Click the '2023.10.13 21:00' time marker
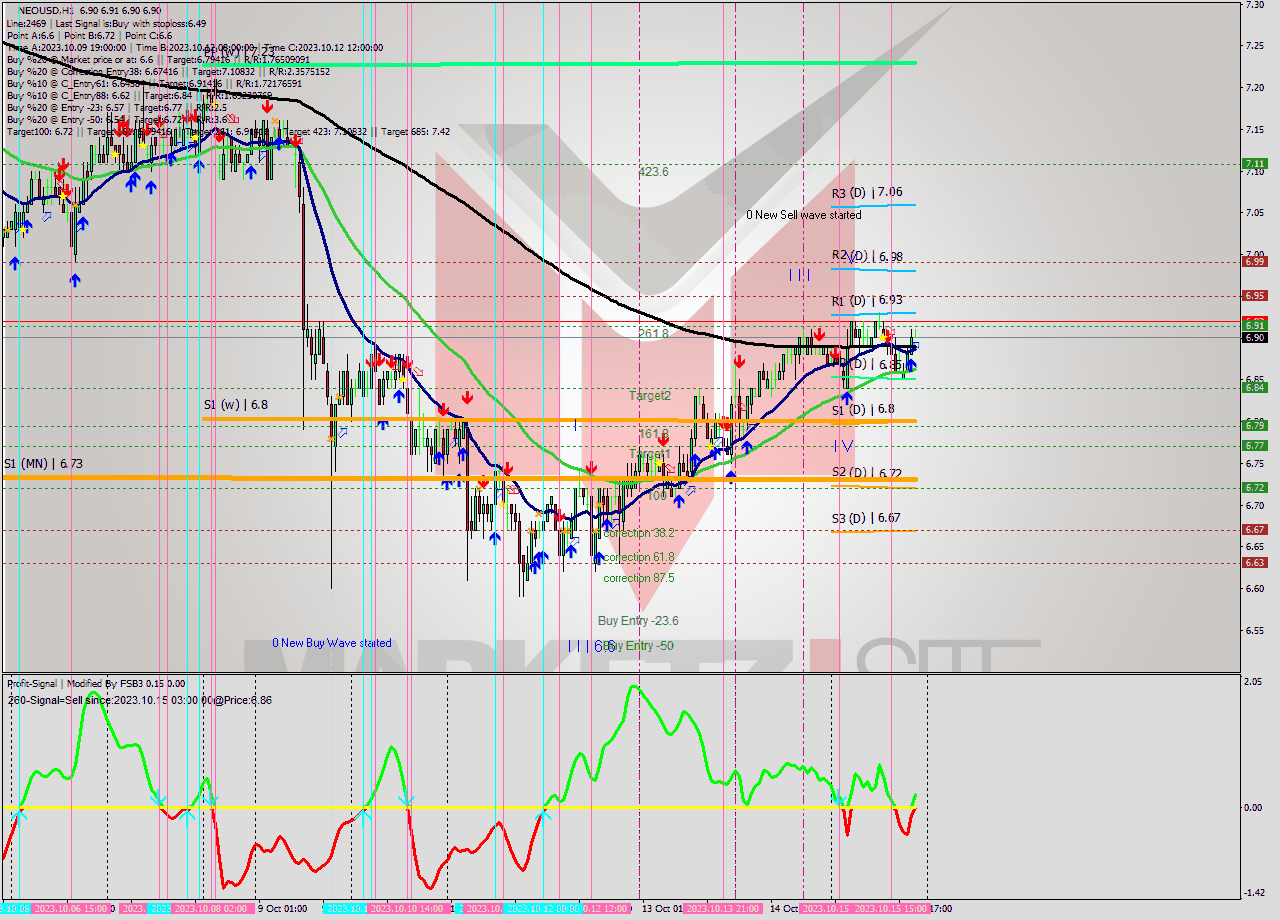 725,909
